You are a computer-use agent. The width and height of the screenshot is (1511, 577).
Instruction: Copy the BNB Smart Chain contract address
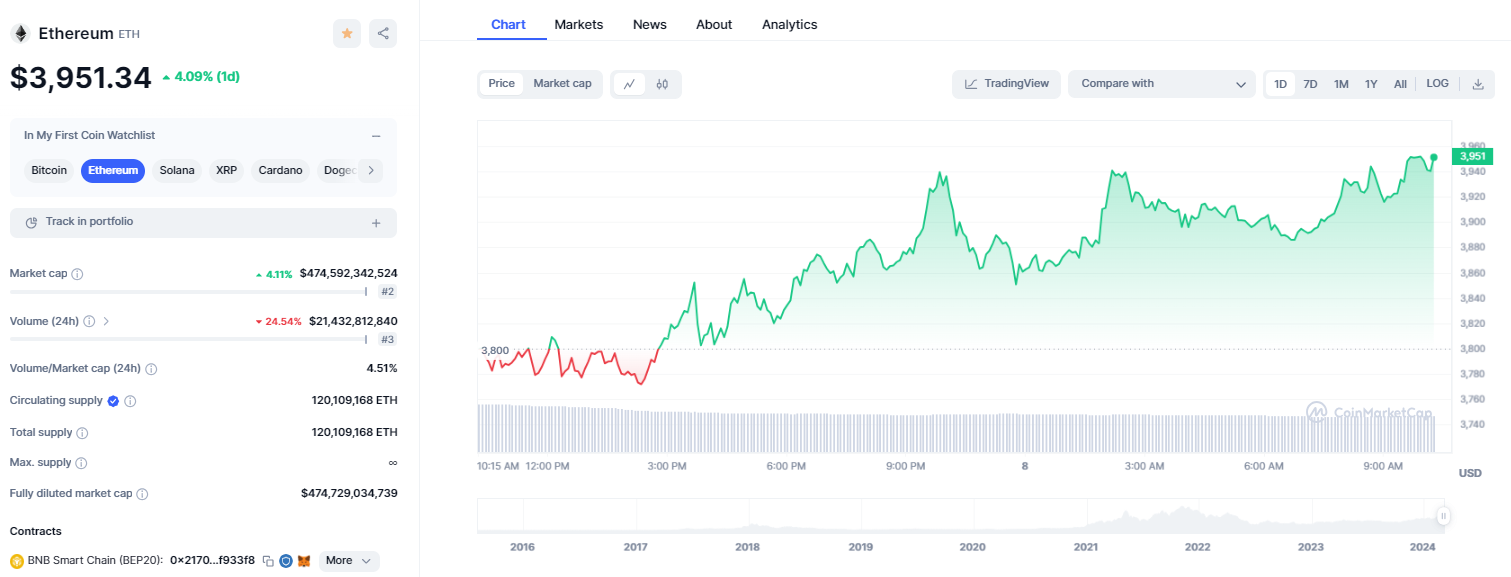(x=268, y=561)
